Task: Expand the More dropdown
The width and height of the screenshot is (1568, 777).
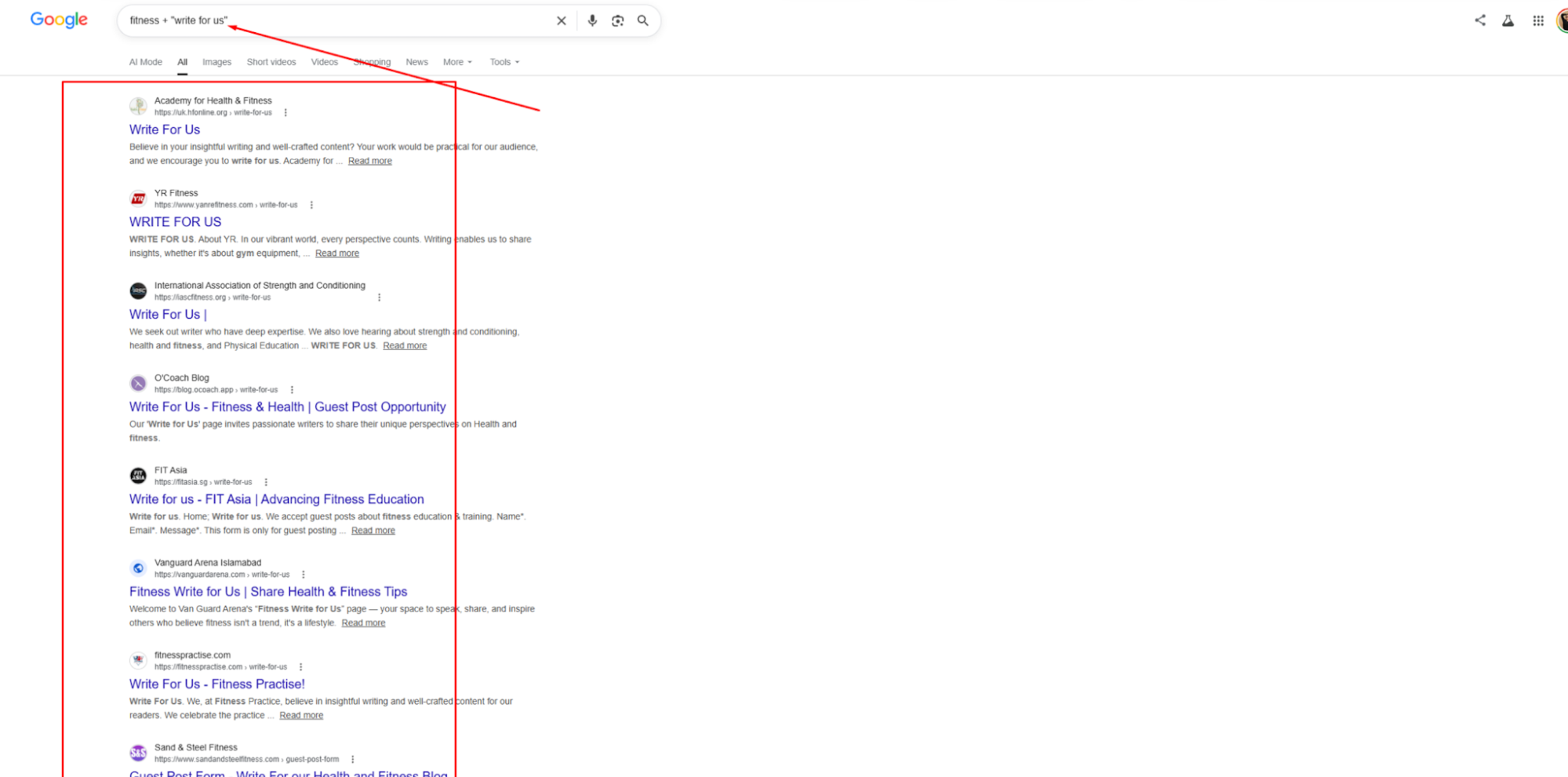Action: 457,62
